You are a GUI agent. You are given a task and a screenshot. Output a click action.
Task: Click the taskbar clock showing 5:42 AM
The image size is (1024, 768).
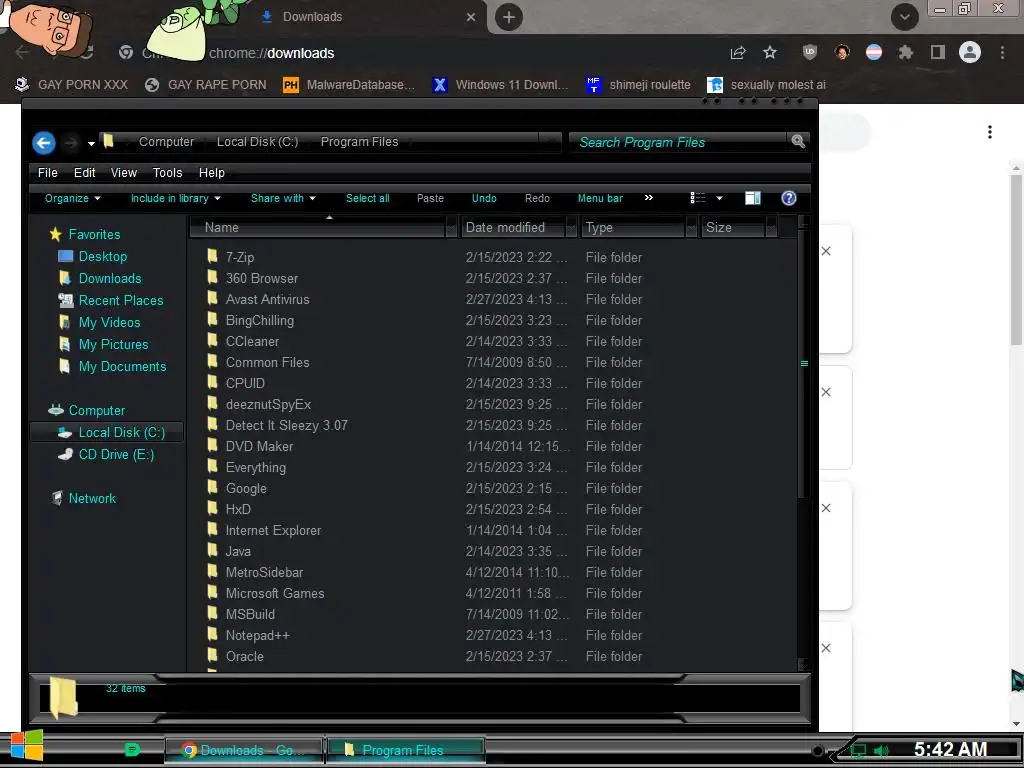click(x=950, y=750)
